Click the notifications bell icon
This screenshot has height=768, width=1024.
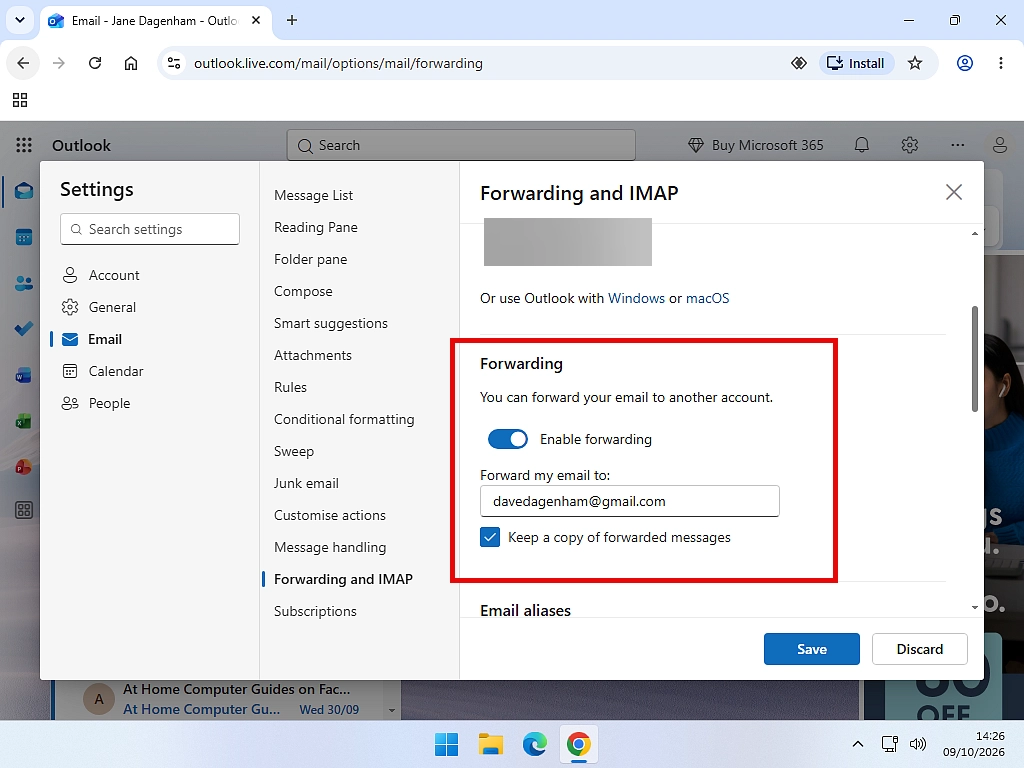[862, 145]
